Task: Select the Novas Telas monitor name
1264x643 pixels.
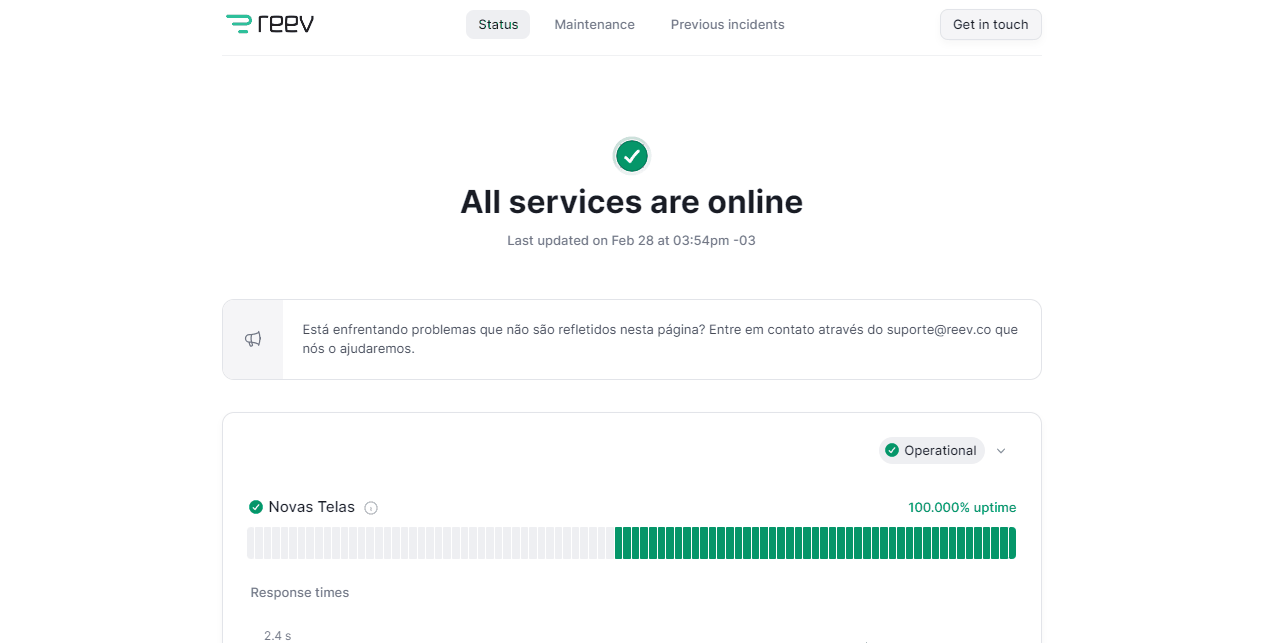Action: coord(311,507)
